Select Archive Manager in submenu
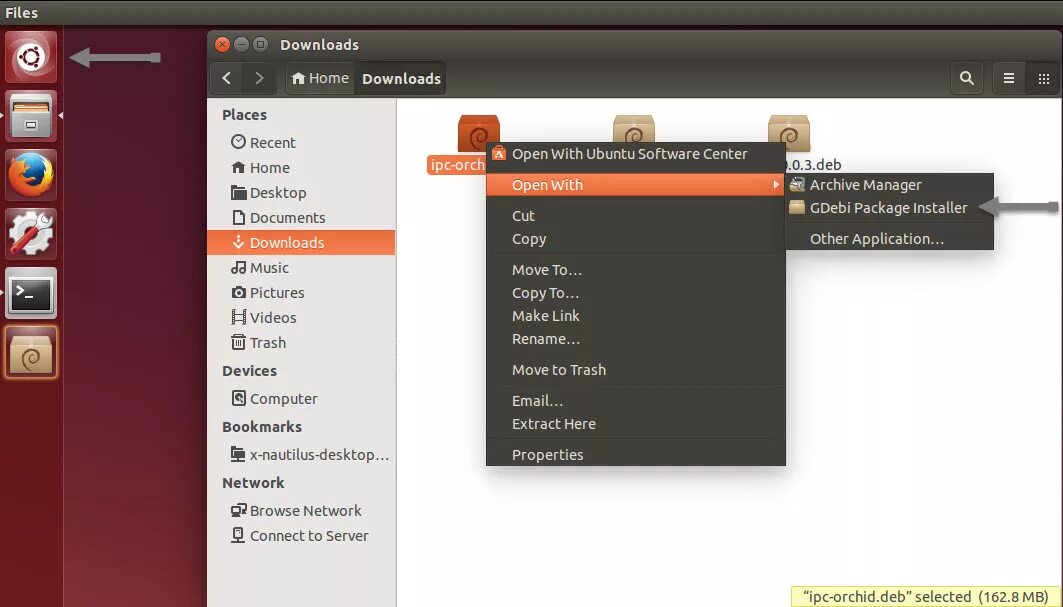The height and width of the screenshot is (607, 1063). (889, 184)
